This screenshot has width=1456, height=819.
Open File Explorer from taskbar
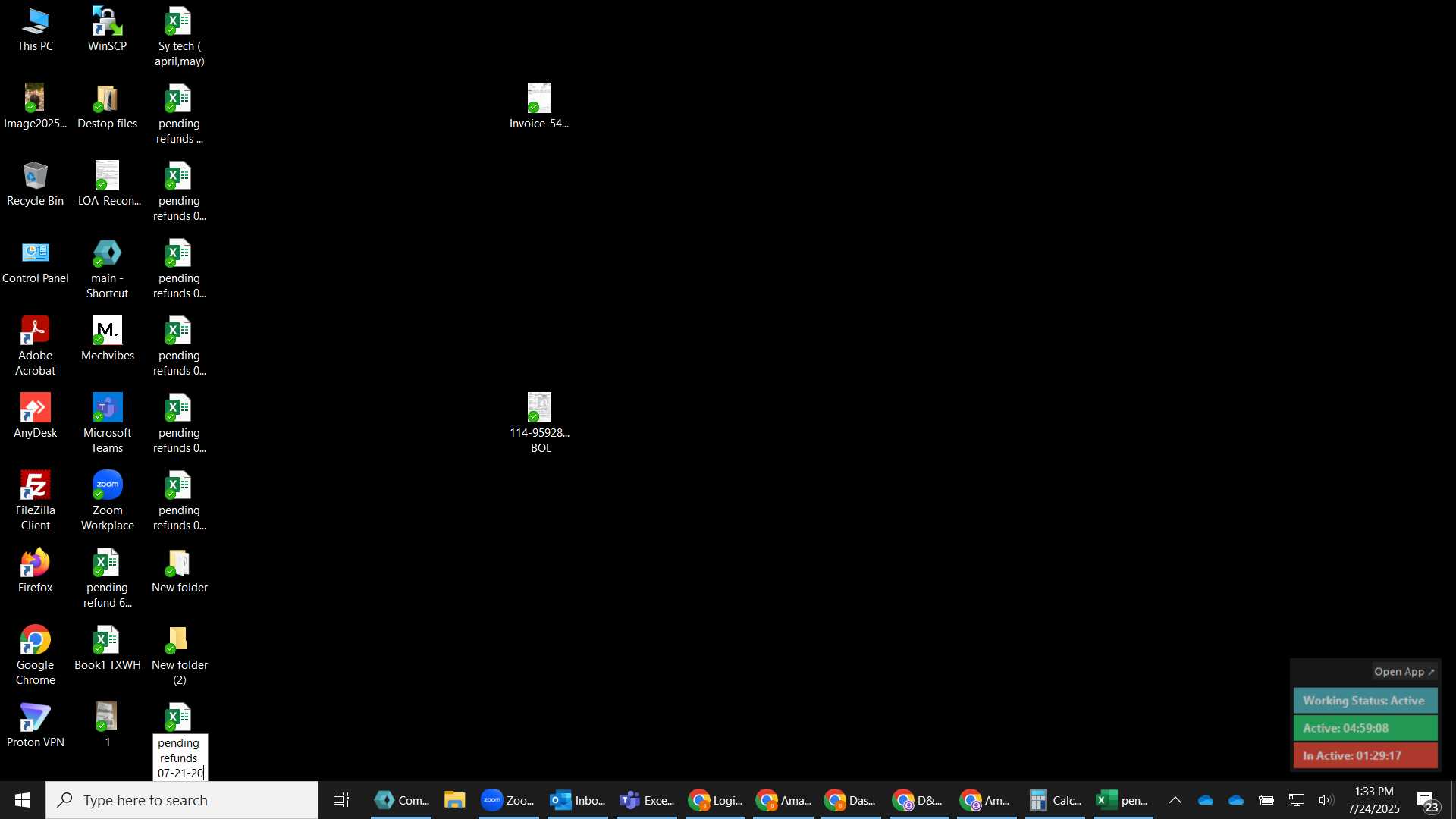pos(455,800)
